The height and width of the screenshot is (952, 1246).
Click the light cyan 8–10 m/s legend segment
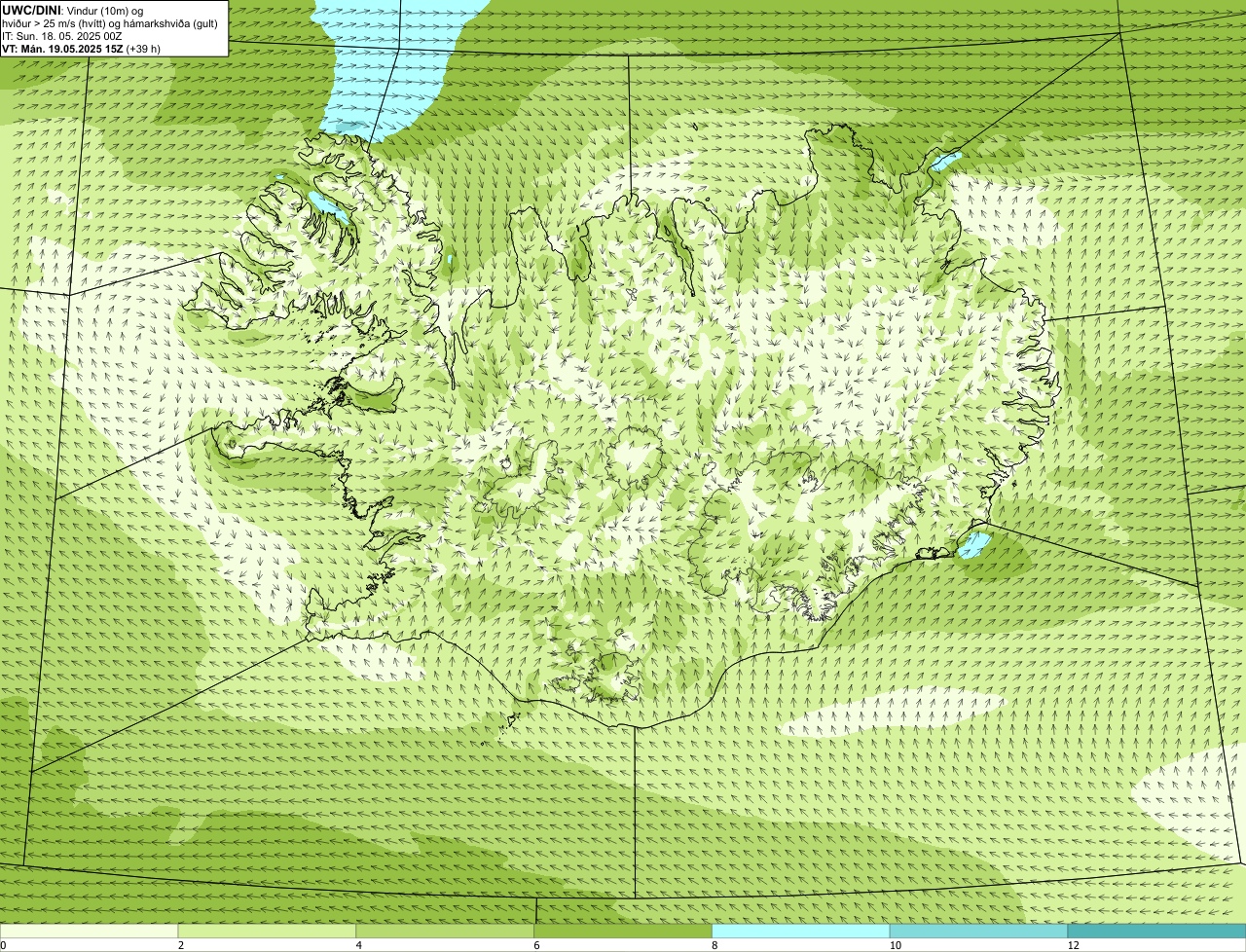[801, 931]
